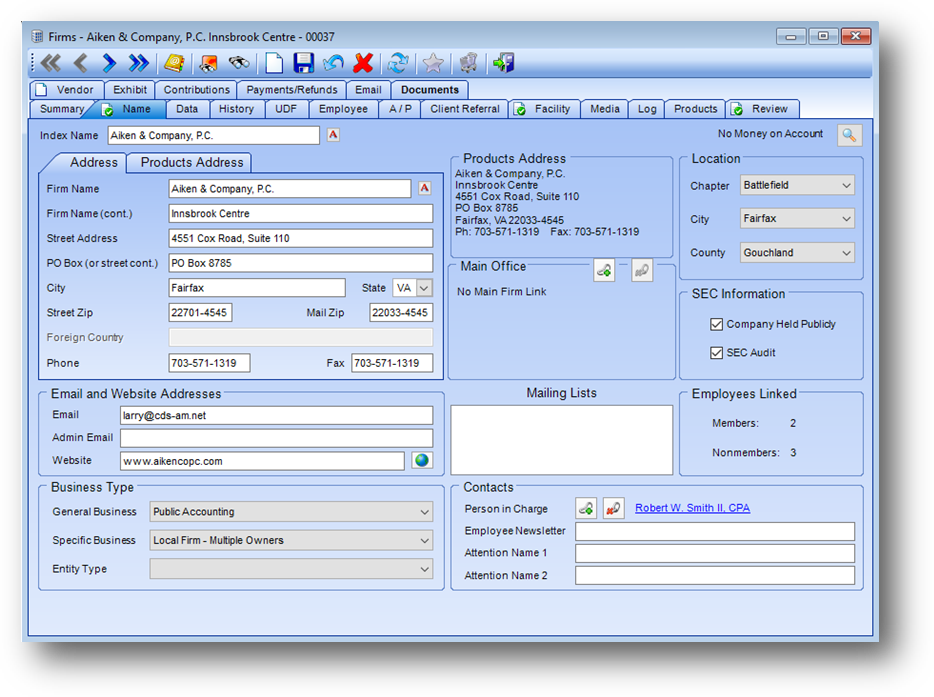Switch to the Documents tab
This screenshot has height=697, width=934.
[430, 90]
